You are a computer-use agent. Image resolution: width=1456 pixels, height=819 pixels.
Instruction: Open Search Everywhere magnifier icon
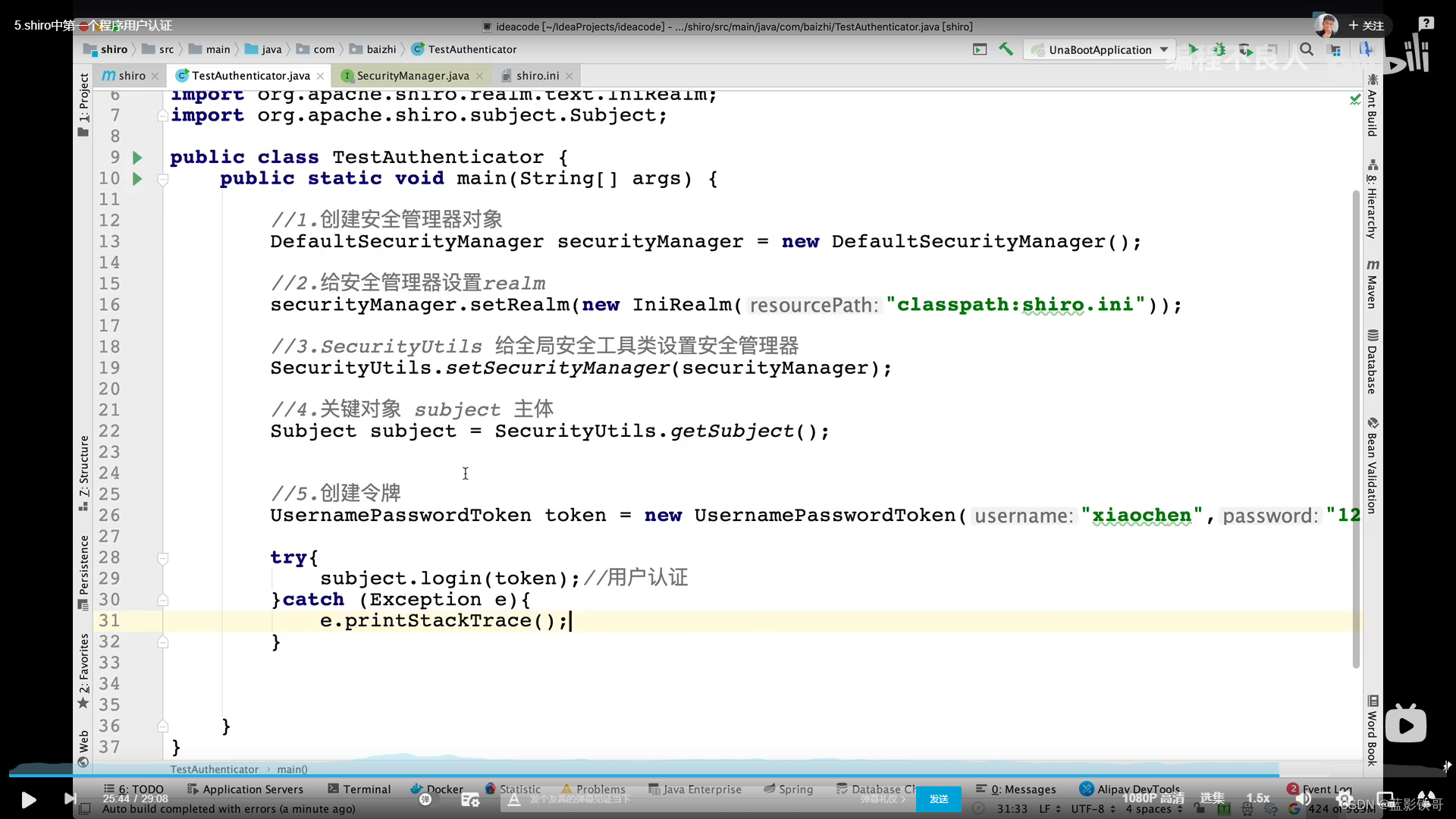point(1307,49)
